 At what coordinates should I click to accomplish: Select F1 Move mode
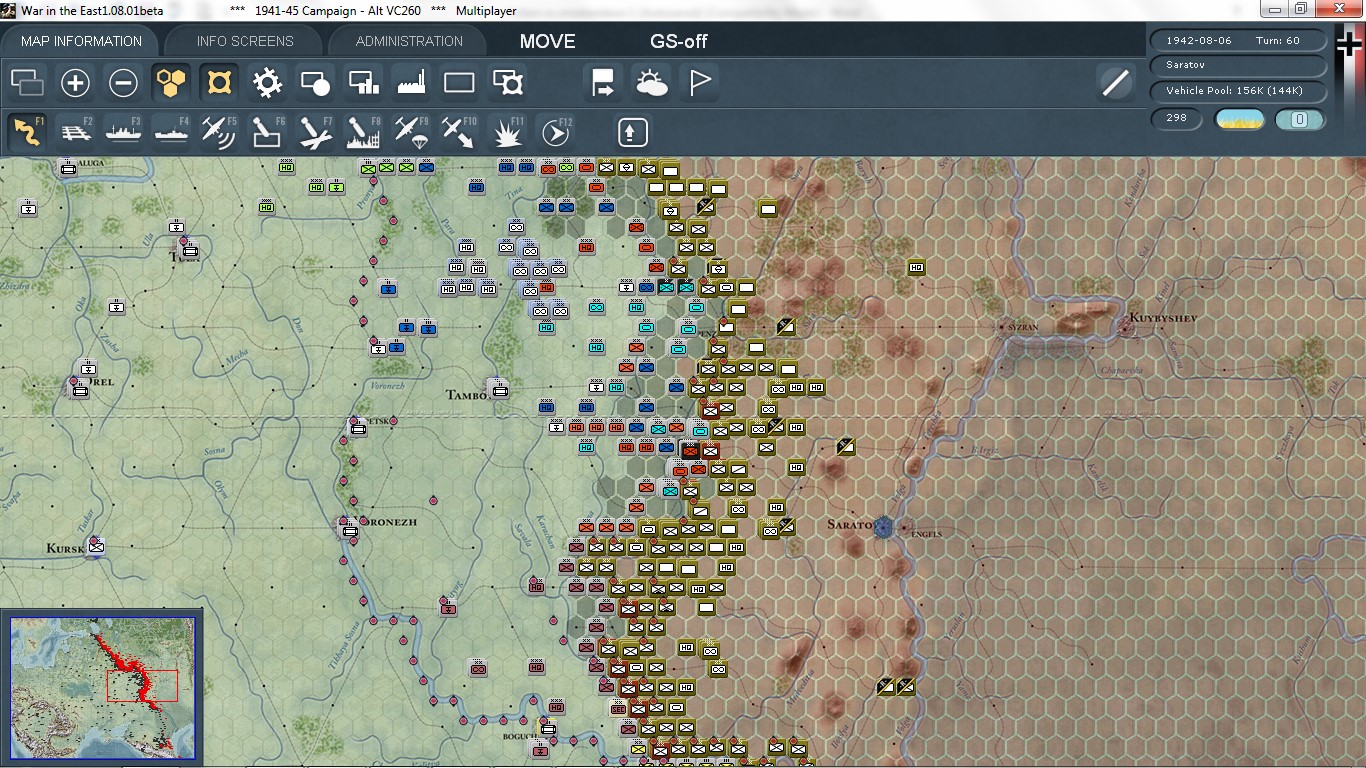(28, 131)
